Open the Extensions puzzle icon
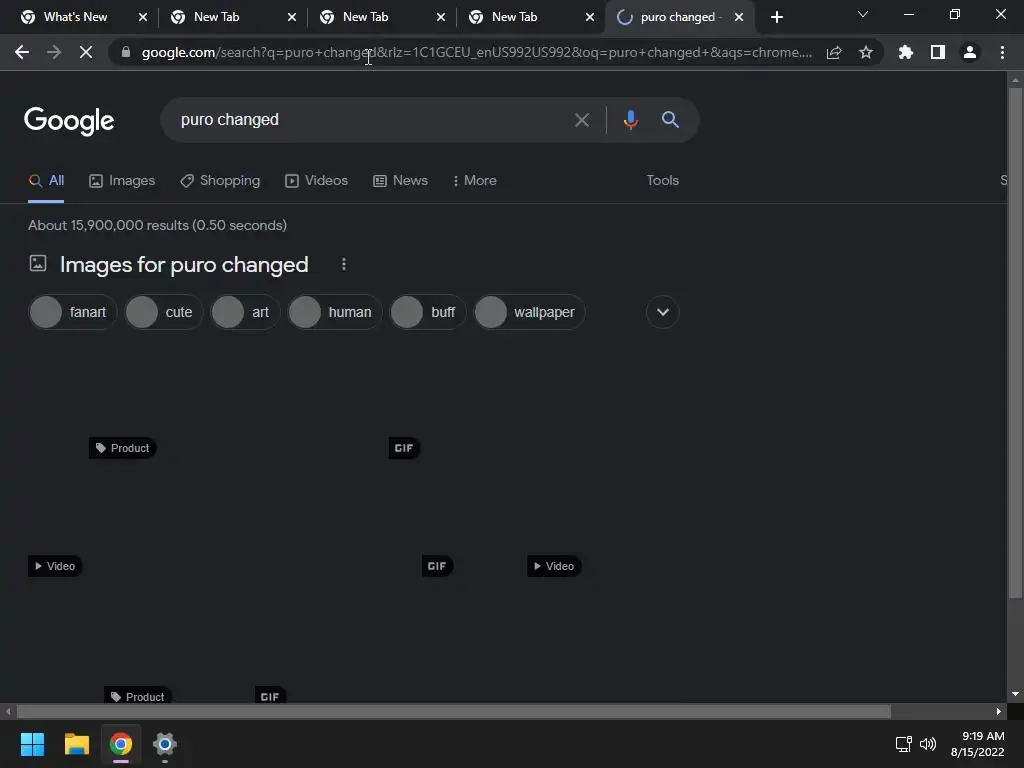 pos(906,52)
